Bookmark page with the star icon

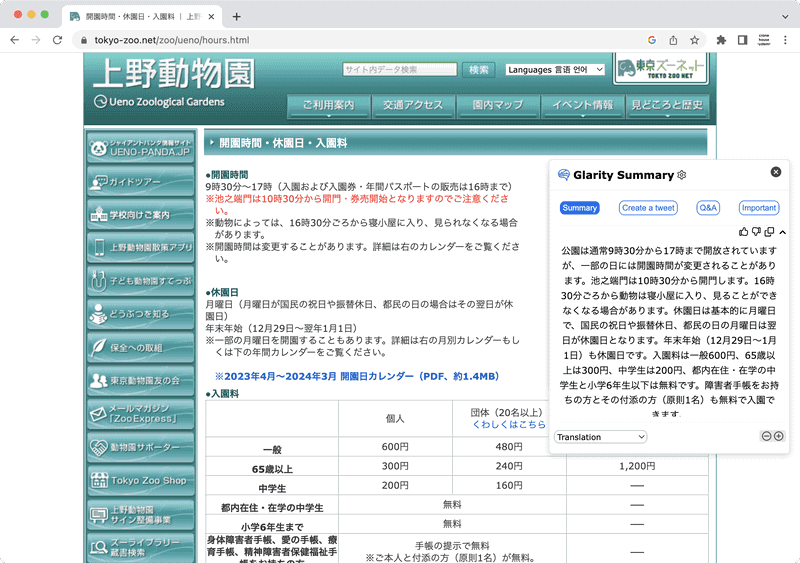point(694,40)
